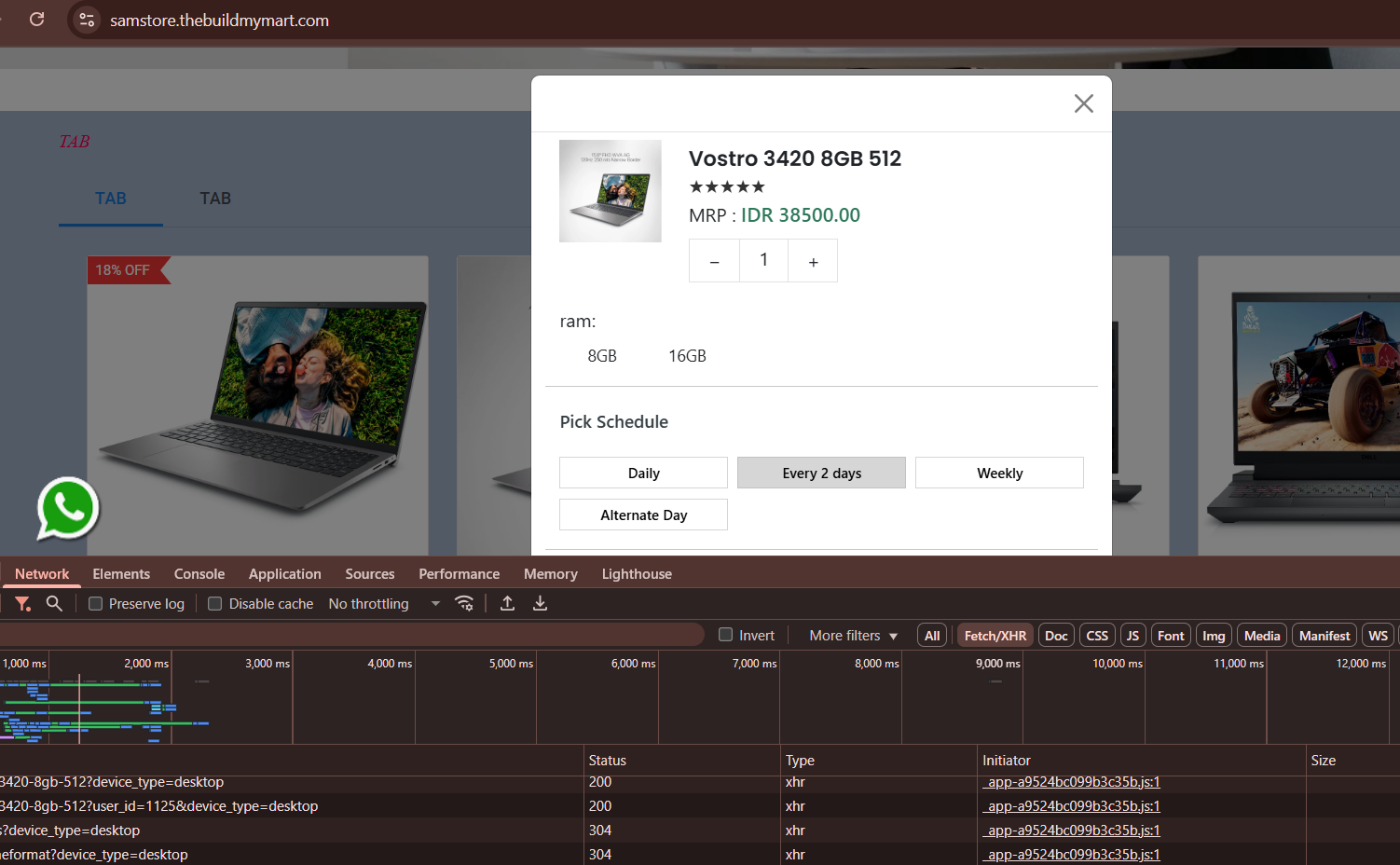This screenshot has width=1400, height=865.
Task: Export HAR file with download arrow icon
Action: coord(540,604)
